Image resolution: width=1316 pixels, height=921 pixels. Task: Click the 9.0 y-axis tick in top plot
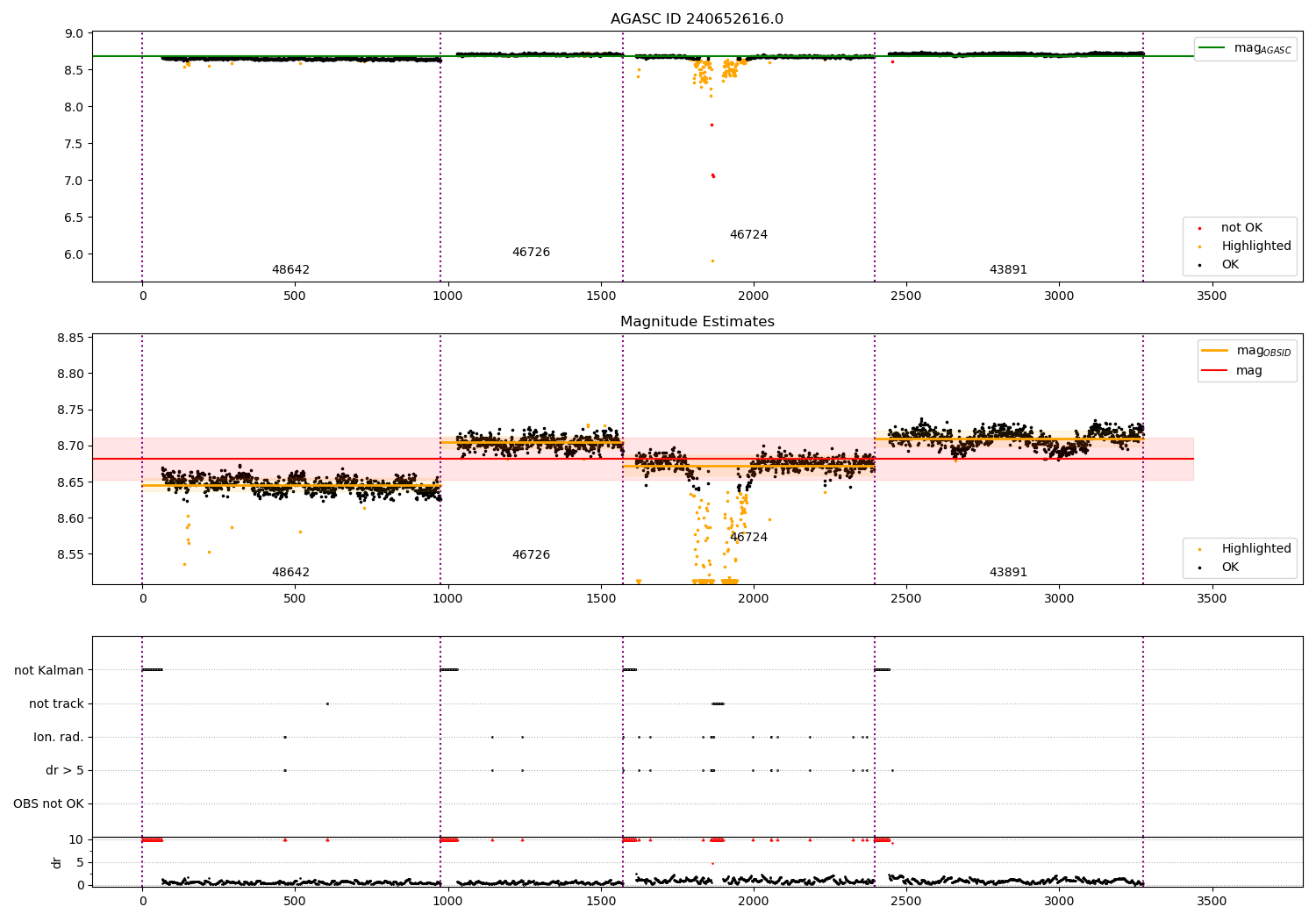tap(75, 33)
